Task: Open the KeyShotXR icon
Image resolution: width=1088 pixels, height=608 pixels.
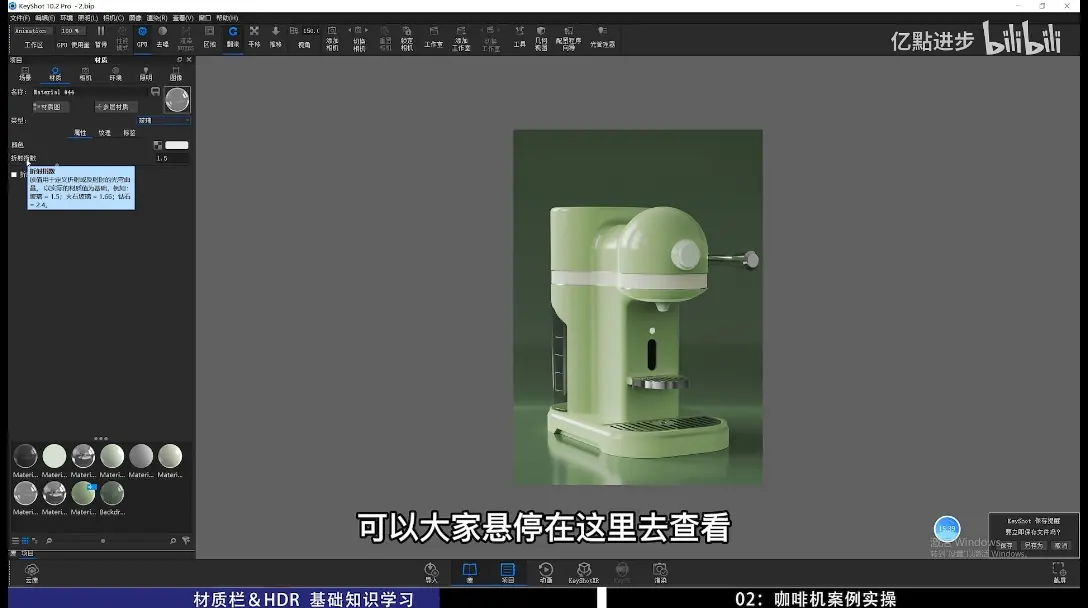Action: click(x=584, y=573)
